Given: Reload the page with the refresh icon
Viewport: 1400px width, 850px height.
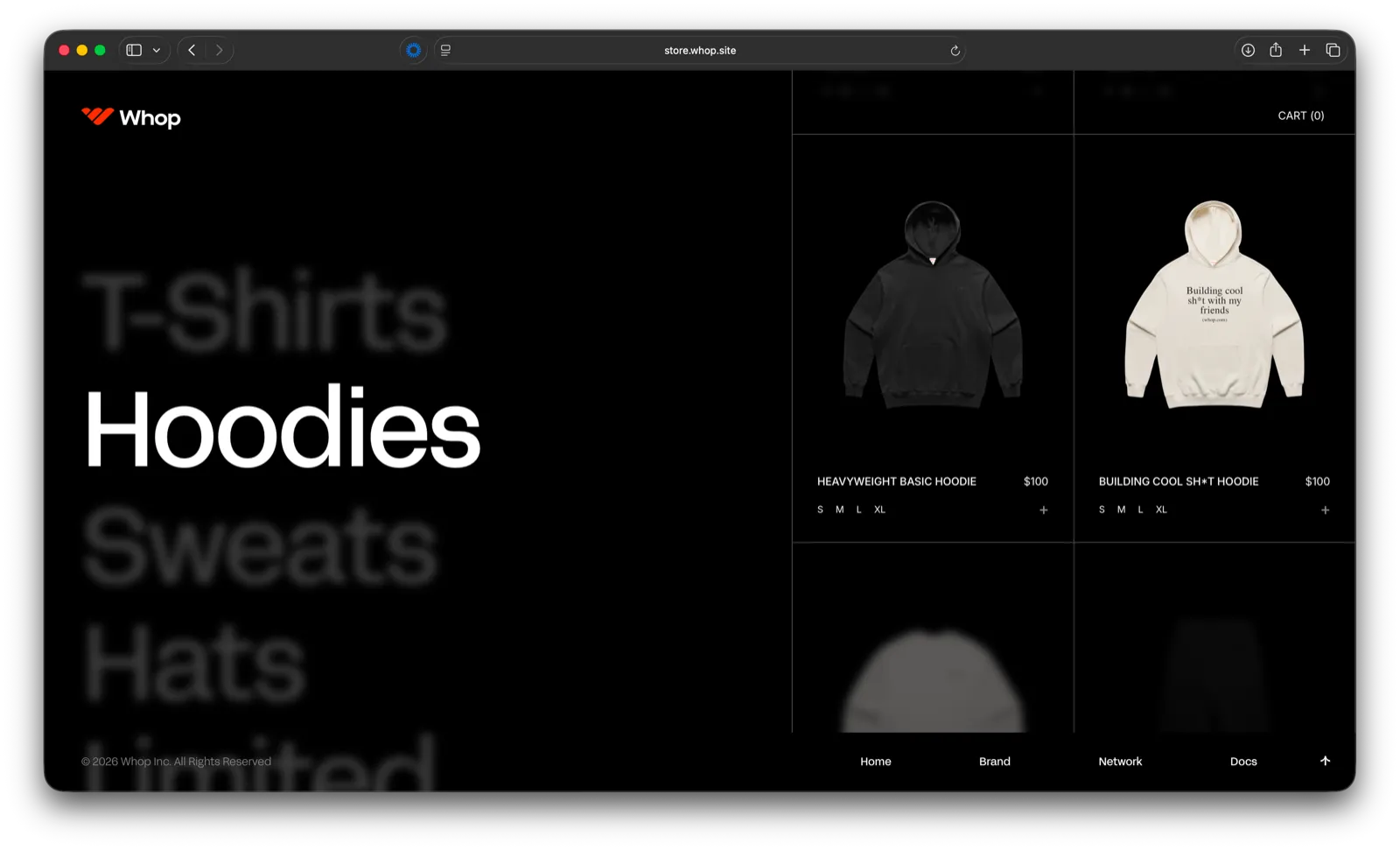Looking at the screenshot, I should tap(955, 51).
